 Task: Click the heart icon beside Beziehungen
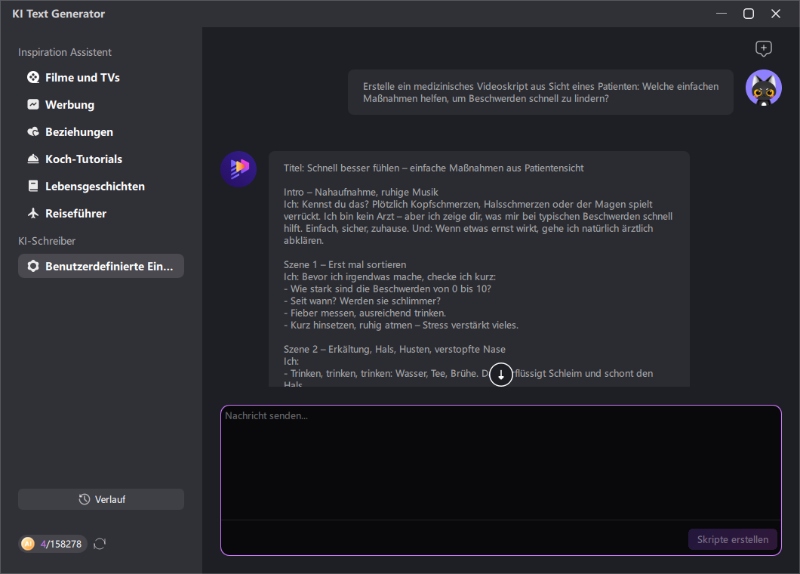click(x=33, y=132)
